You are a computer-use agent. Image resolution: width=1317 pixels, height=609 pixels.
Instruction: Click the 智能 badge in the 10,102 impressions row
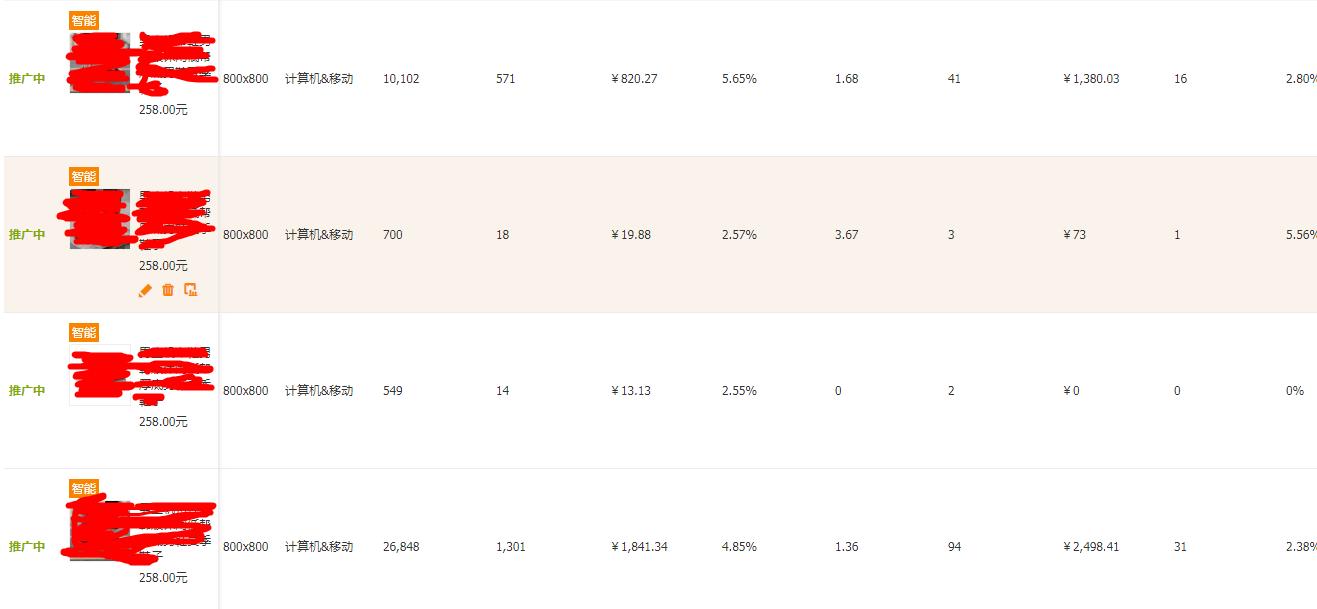[84, 21]
